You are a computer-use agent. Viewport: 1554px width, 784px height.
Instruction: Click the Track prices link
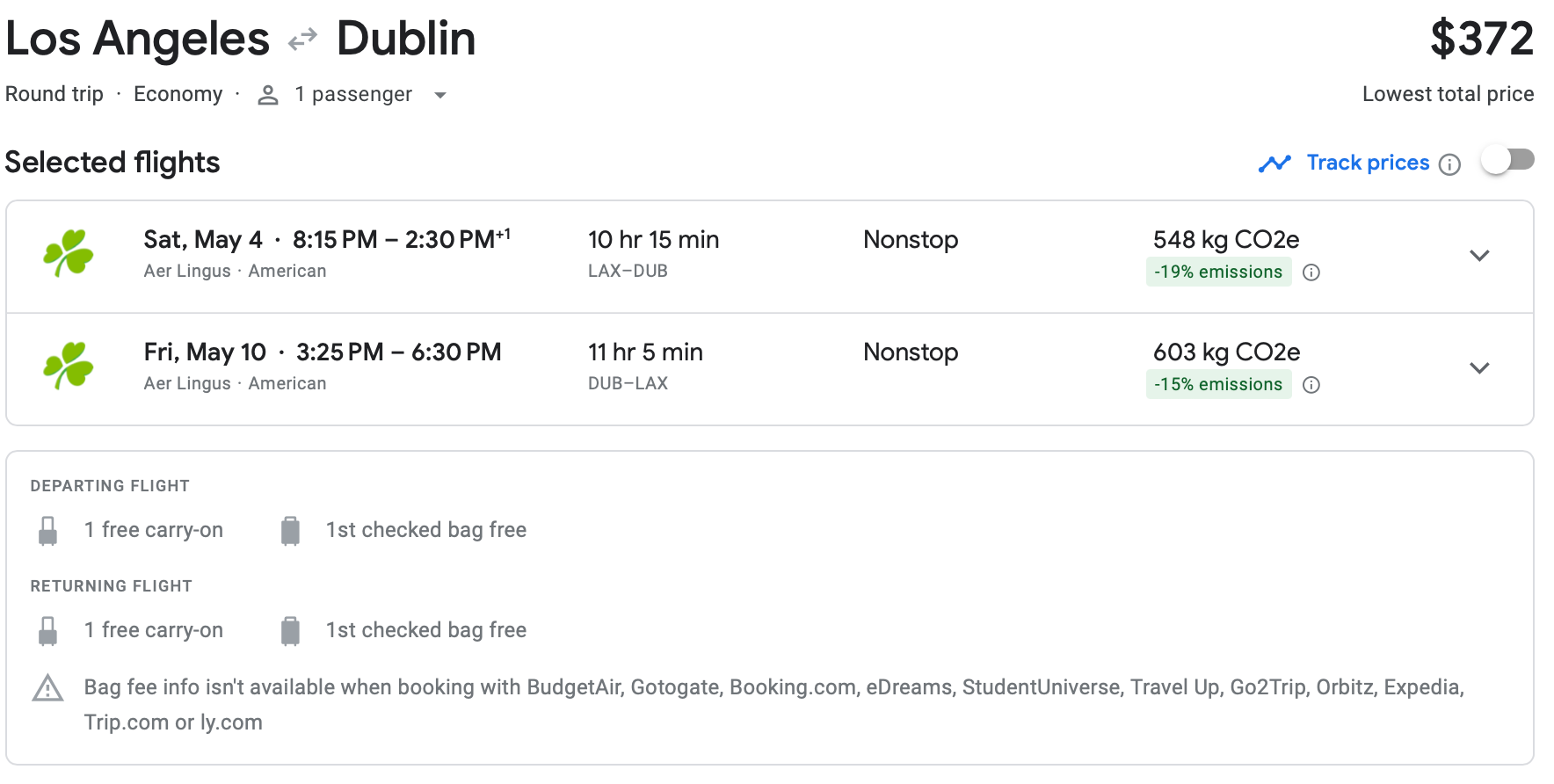pos(1368,163)
